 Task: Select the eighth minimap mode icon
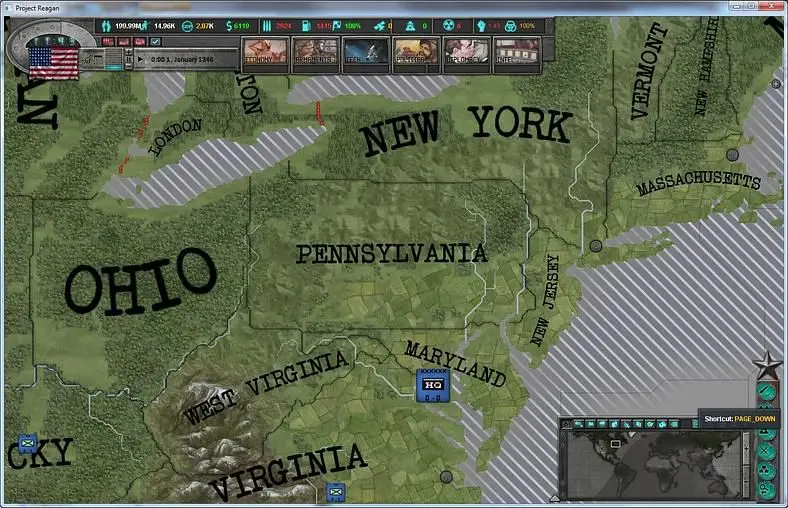click(662, 424)
